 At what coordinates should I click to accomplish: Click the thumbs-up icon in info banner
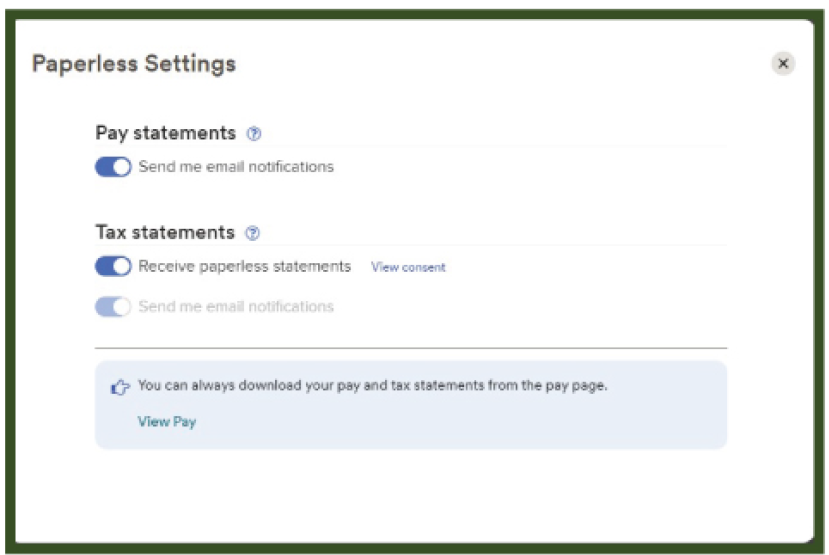[x=120, y=387]
